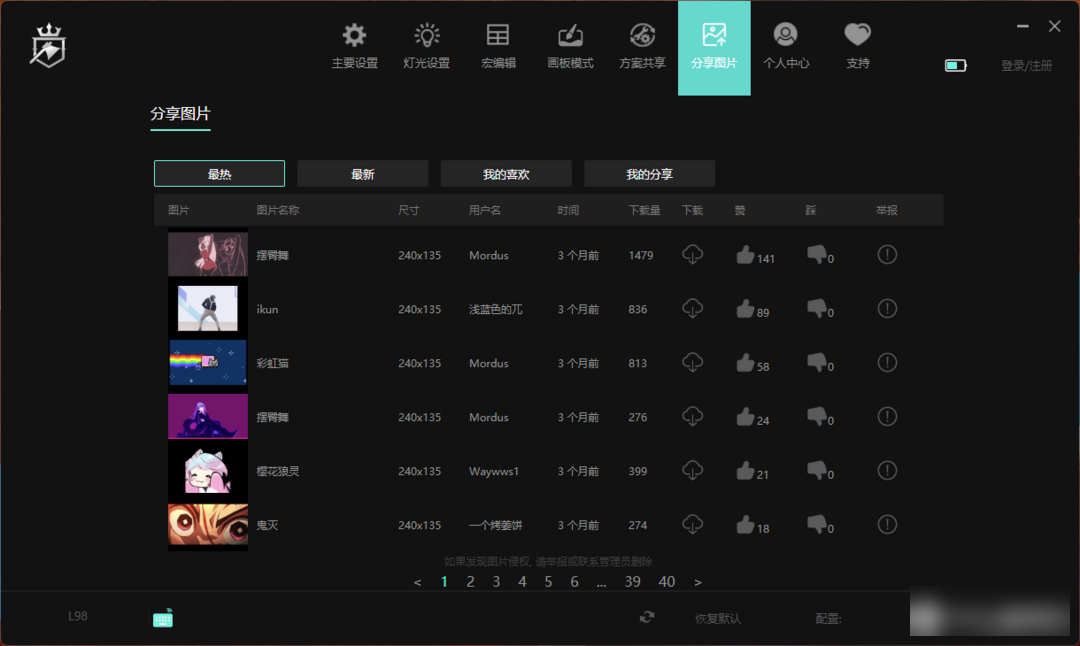Click the keyboard device icon near L98
1080x646 pixels.
[x=163, y=618]
